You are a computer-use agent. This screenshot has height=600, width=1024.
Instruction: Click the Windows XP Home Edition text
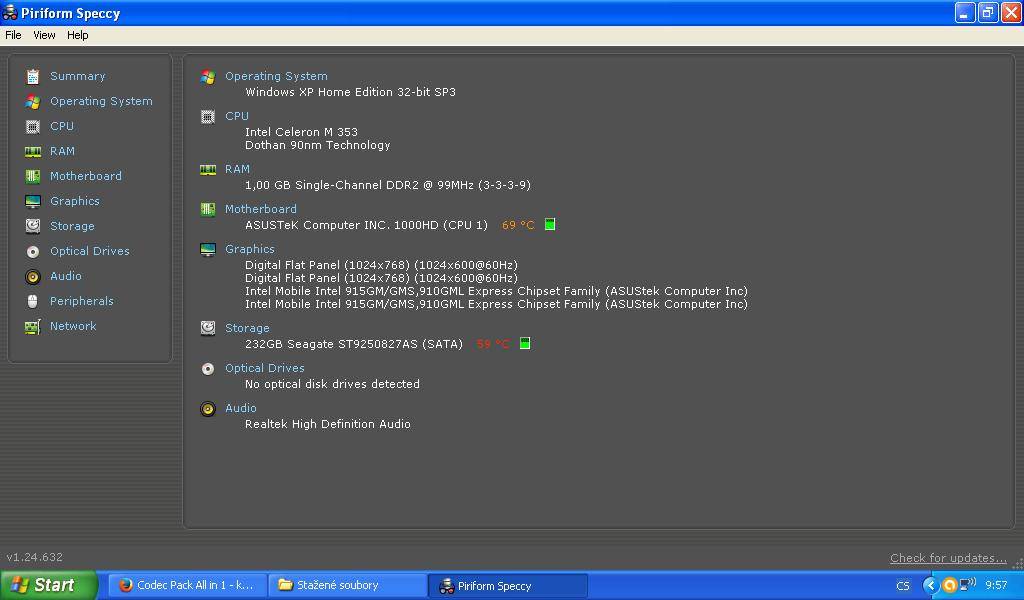coord(351,92)
